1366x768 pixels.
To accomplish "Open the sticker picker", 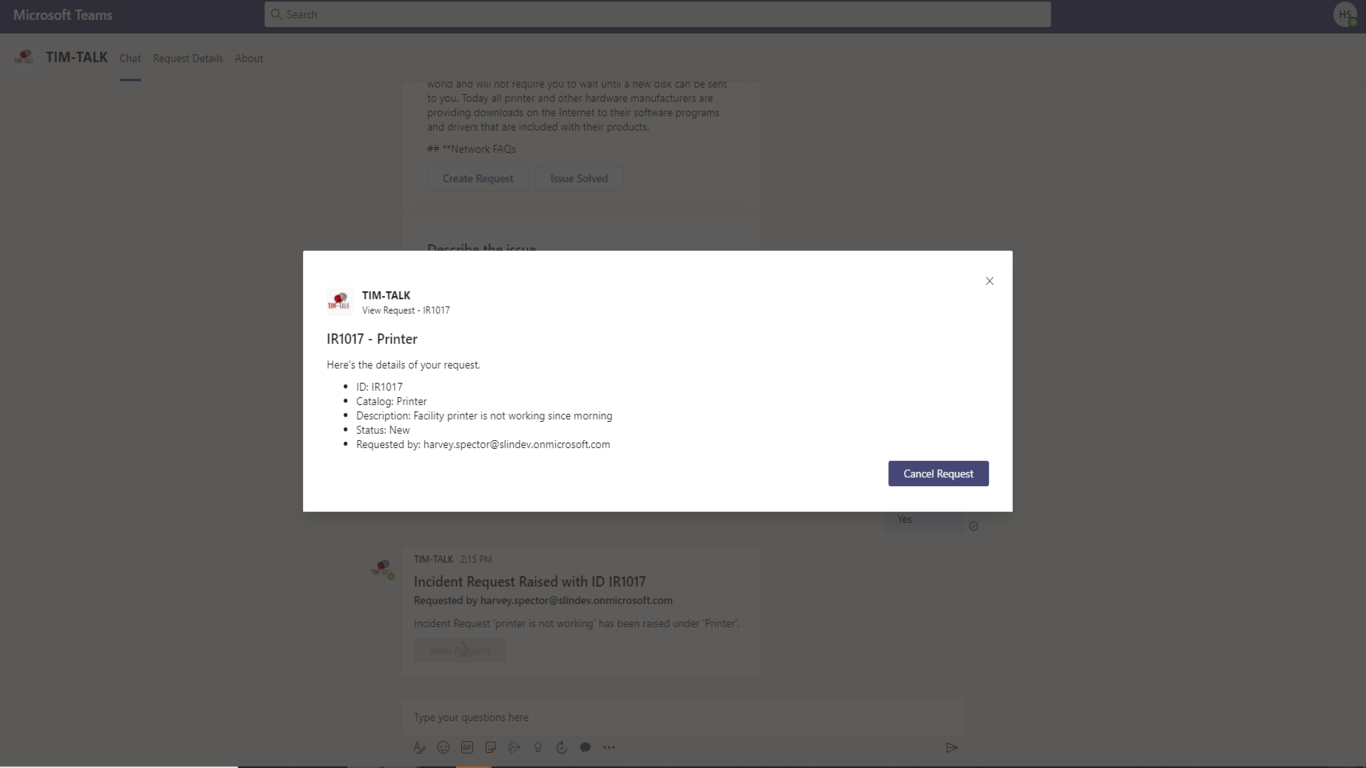I will [x=490, y=748].
